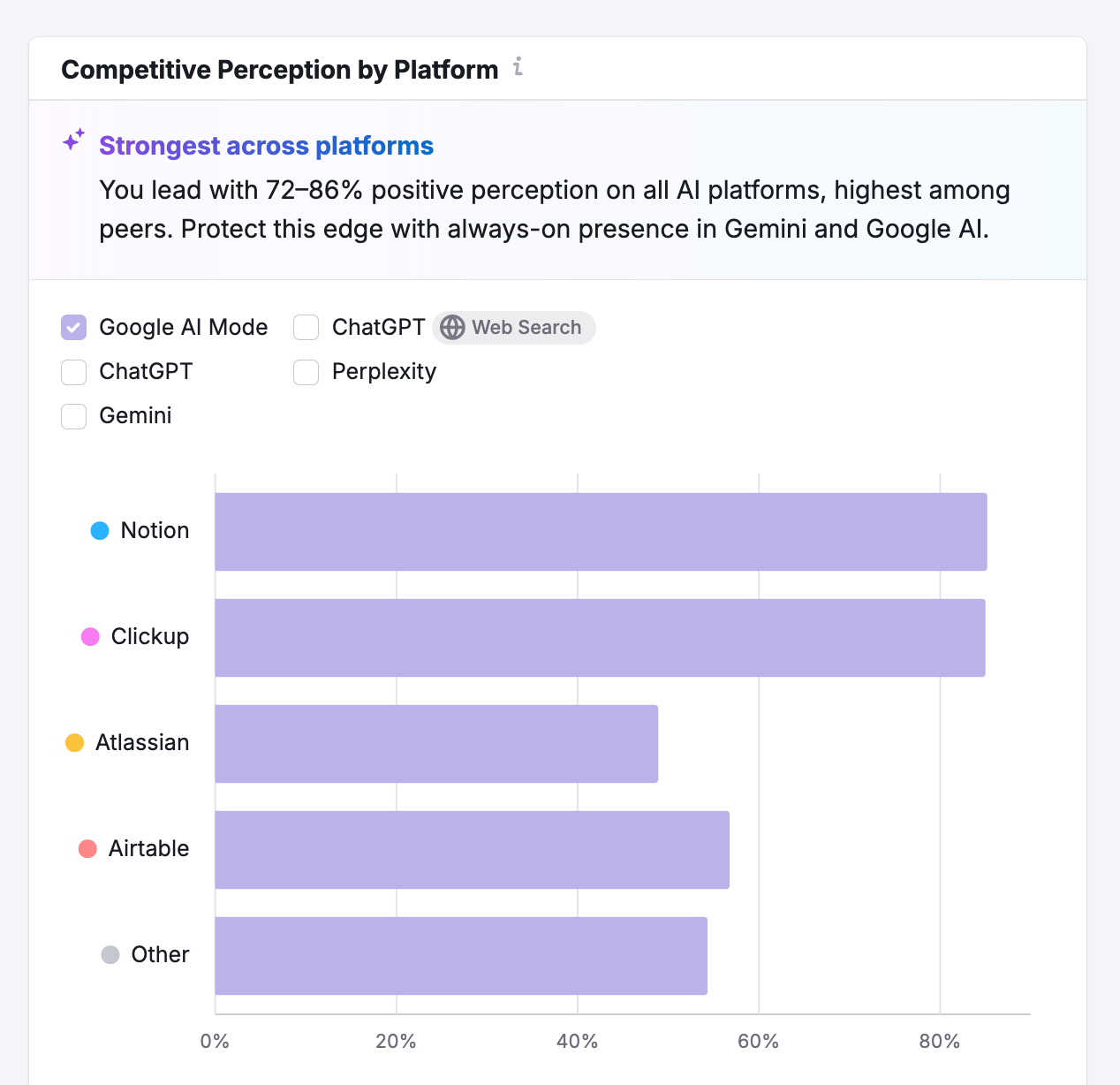Check the Gemini checkbox
The image size is (1120, 1085).
click(x=73, y=416)
